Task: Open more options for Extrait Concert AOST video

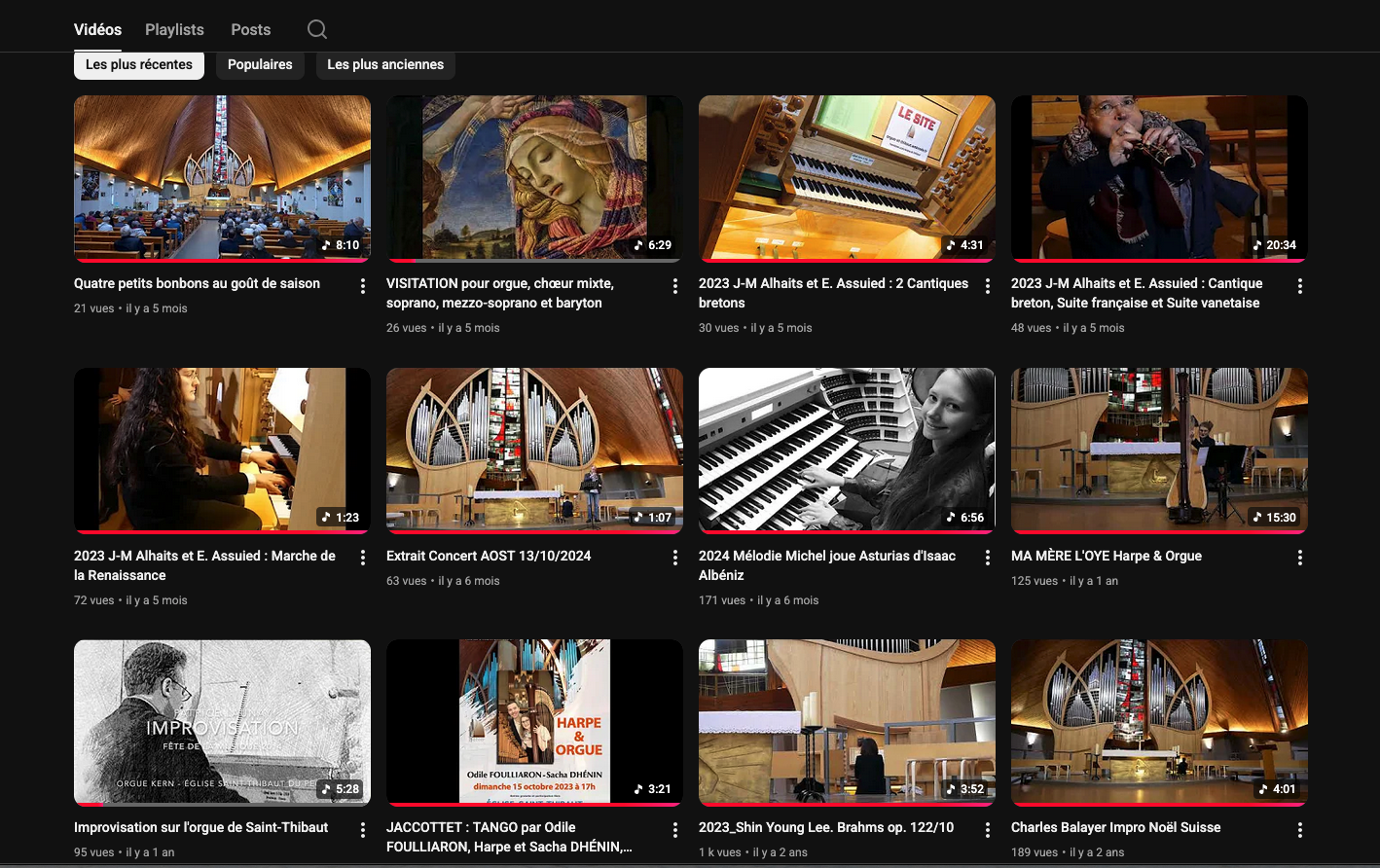Action: point(675,558)
